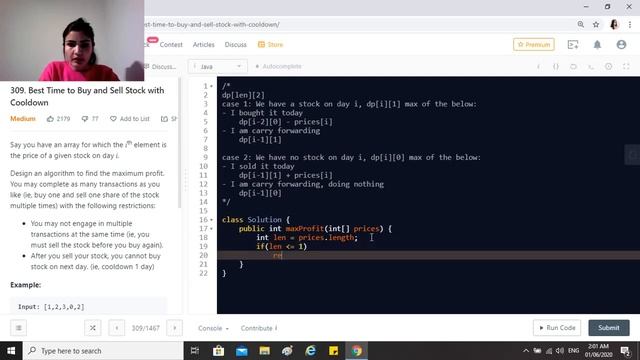Open the notifications bell
This screenshot has width=640, height=360.
click(597, 44)
